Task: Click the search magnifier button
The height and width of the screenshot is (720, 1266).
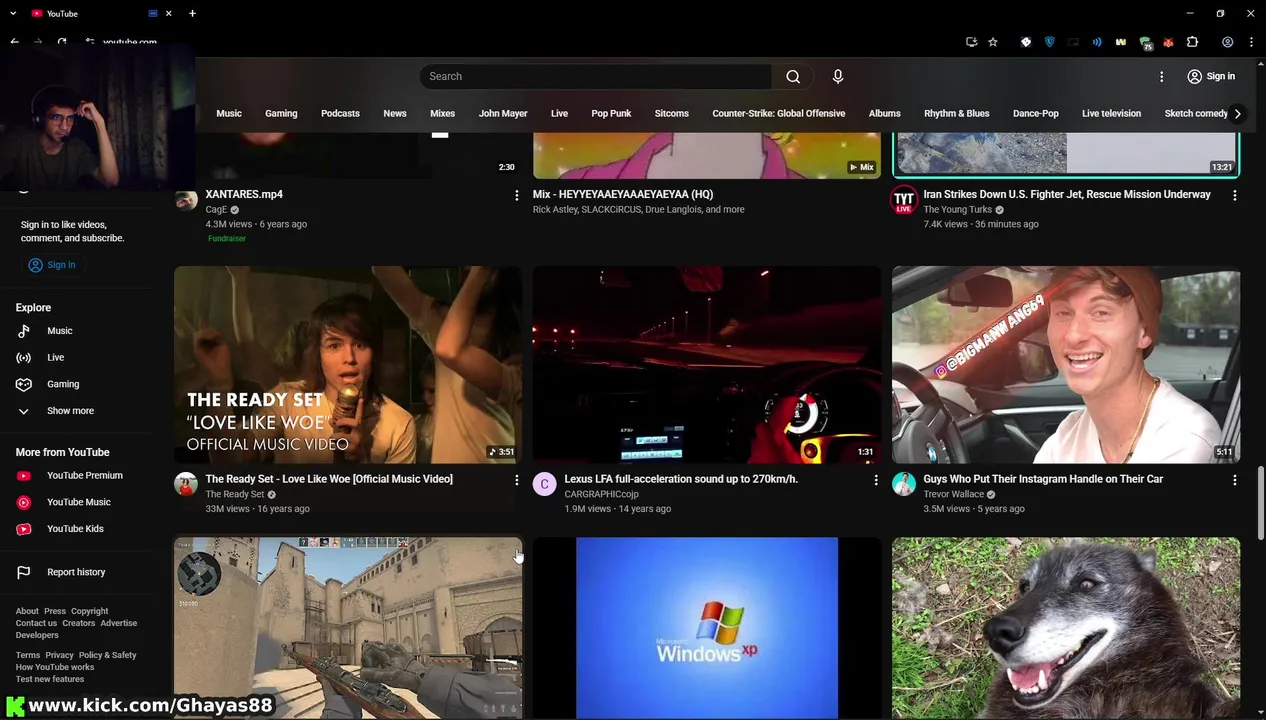Action: click(793, 77)
